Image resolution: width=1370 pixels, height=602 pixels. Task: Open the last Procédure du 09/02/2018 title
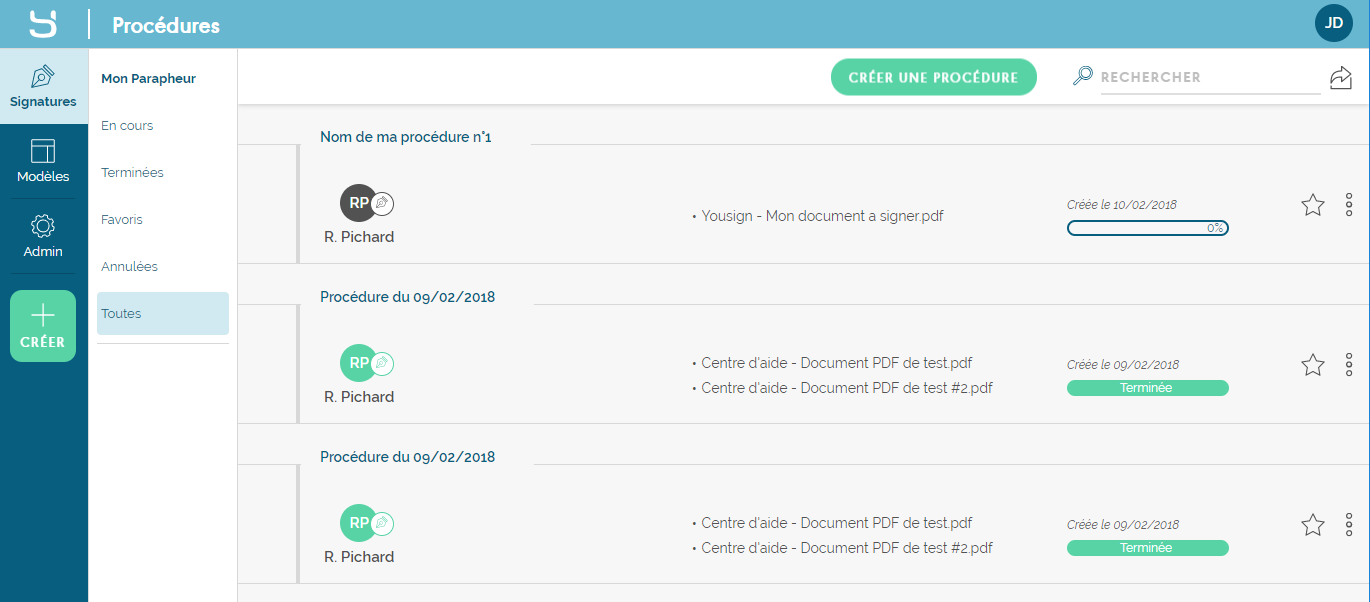(x=407, y=457)
